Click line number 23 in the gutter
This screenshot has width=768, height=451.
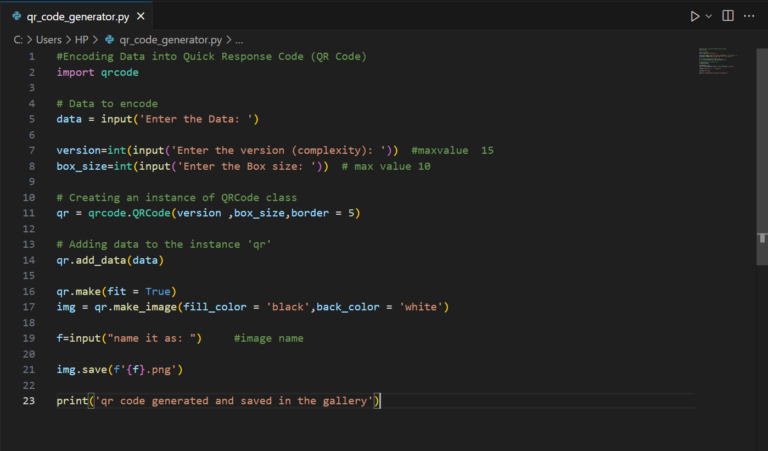pos(28,401)
